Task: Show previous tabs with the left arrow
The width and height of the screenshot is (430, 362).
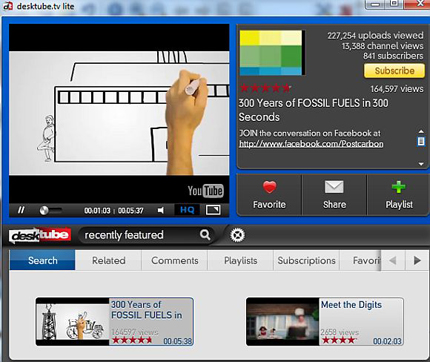Action: [x=393, y=260]
